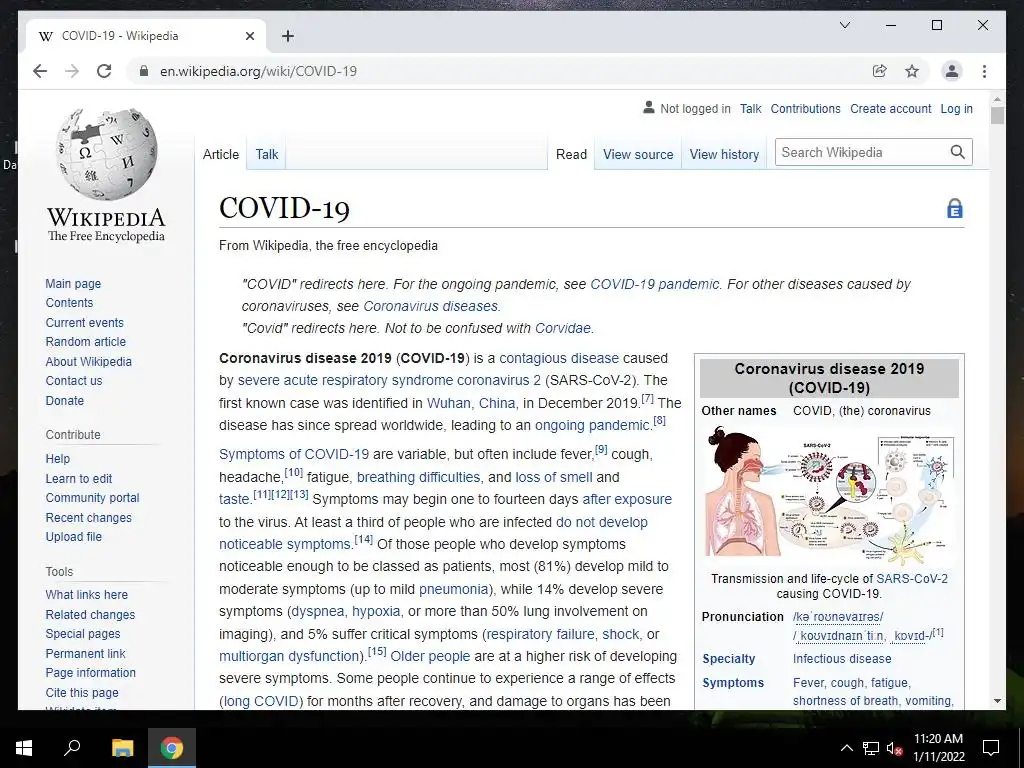Open the View history tab
This screenshot has height=768, width=1024.
pos(724,154)
